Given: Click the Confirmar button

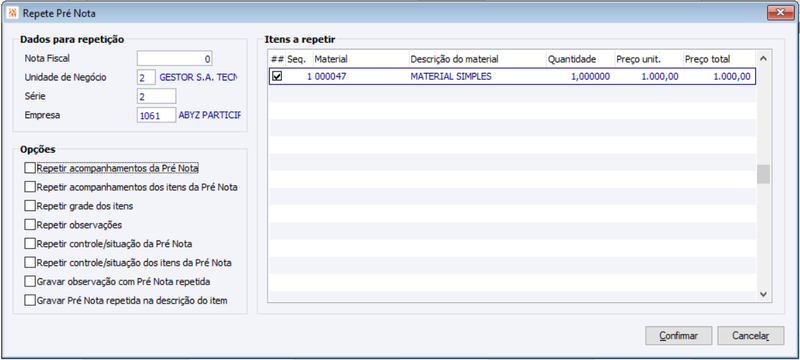Looking at the screenshot, I should [678, 336].
